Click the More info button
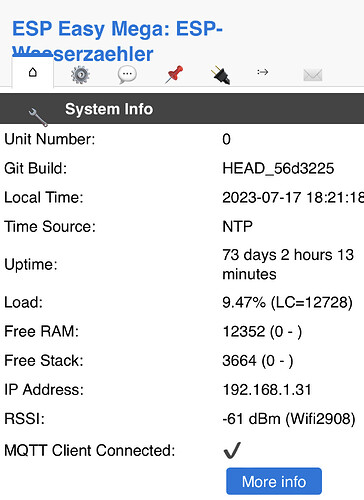The width and height of the screenshot is (364, 500). 274,481
